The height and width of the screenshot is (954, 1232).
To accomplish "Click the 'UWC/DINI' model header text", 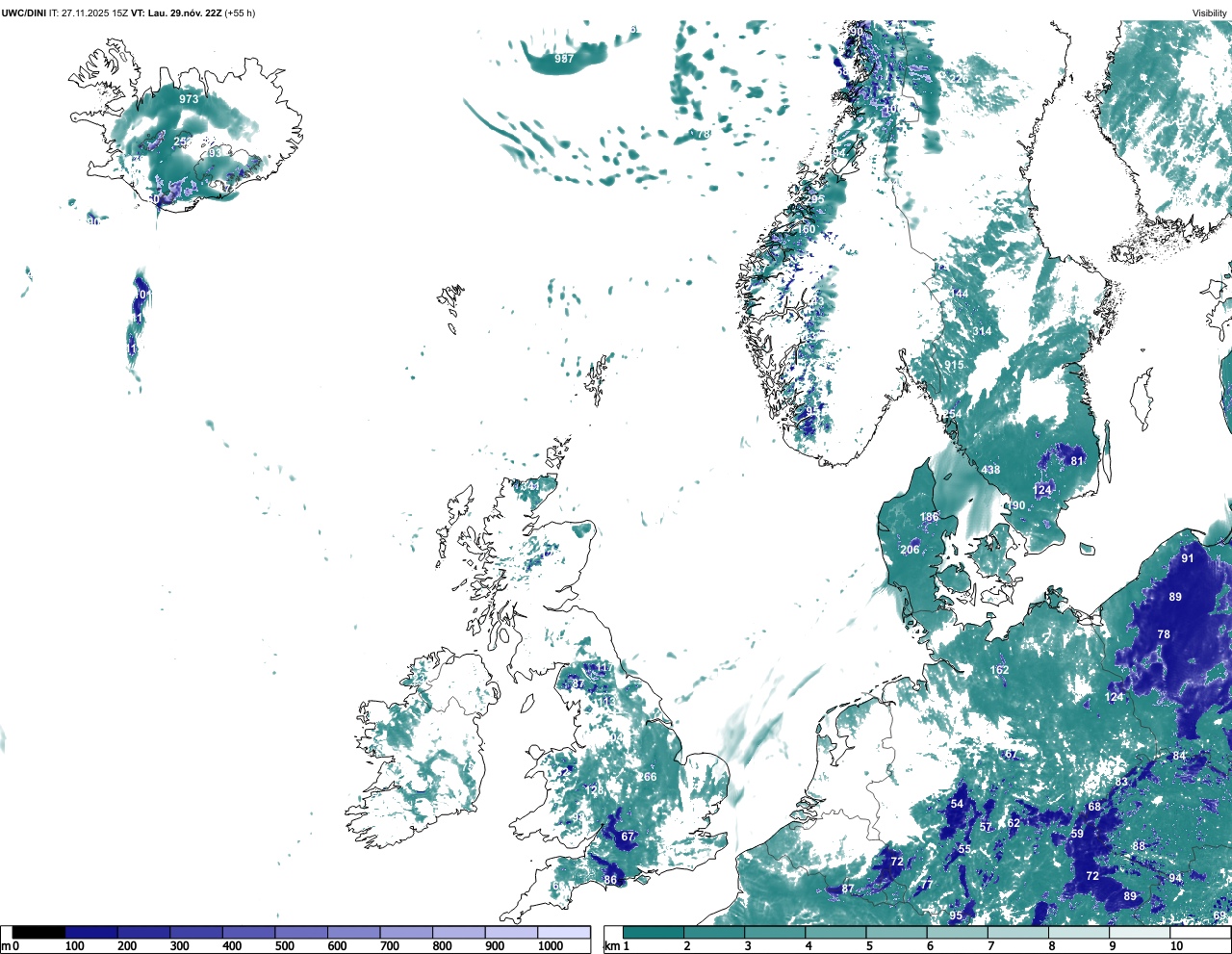I will click(x=24, y=13).
